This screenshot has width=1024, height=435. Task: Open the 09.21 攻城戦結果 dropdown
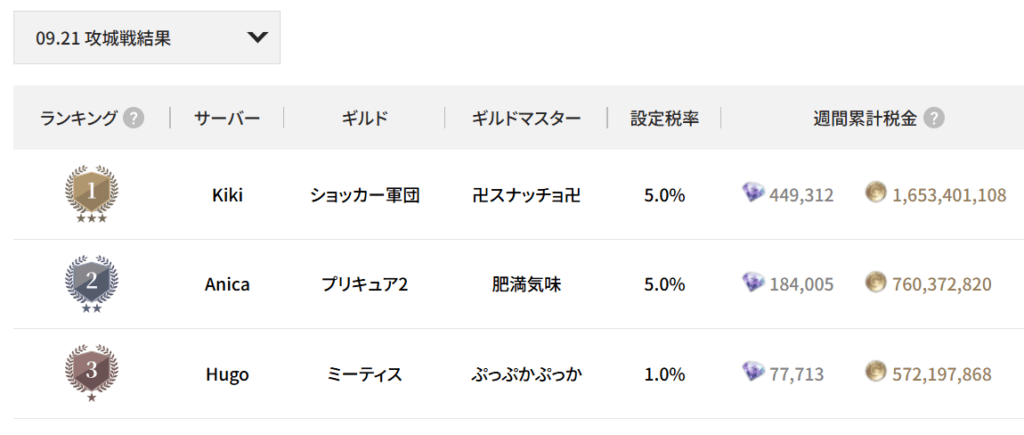(146, 38)
